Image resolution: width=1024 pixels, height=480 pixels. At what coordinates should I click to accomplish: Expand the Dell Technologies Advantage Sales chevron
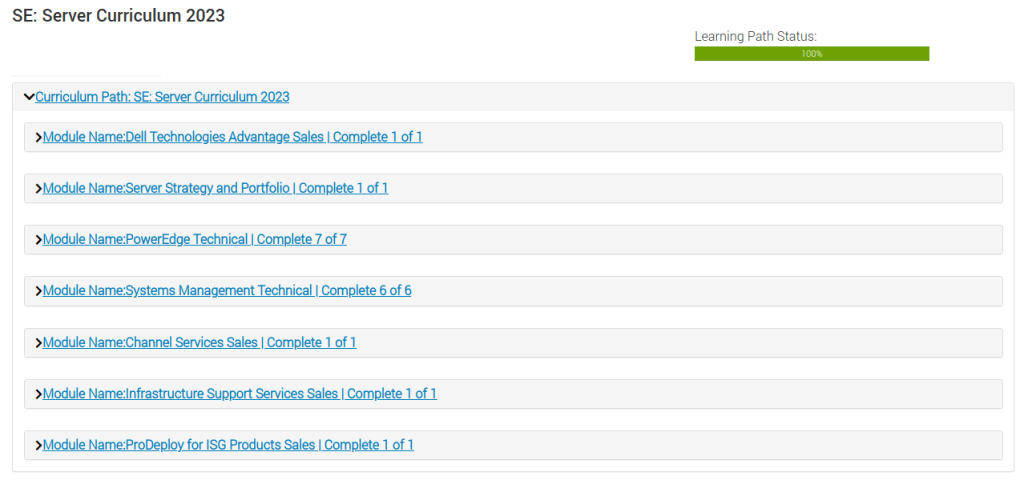pos(38,137)
